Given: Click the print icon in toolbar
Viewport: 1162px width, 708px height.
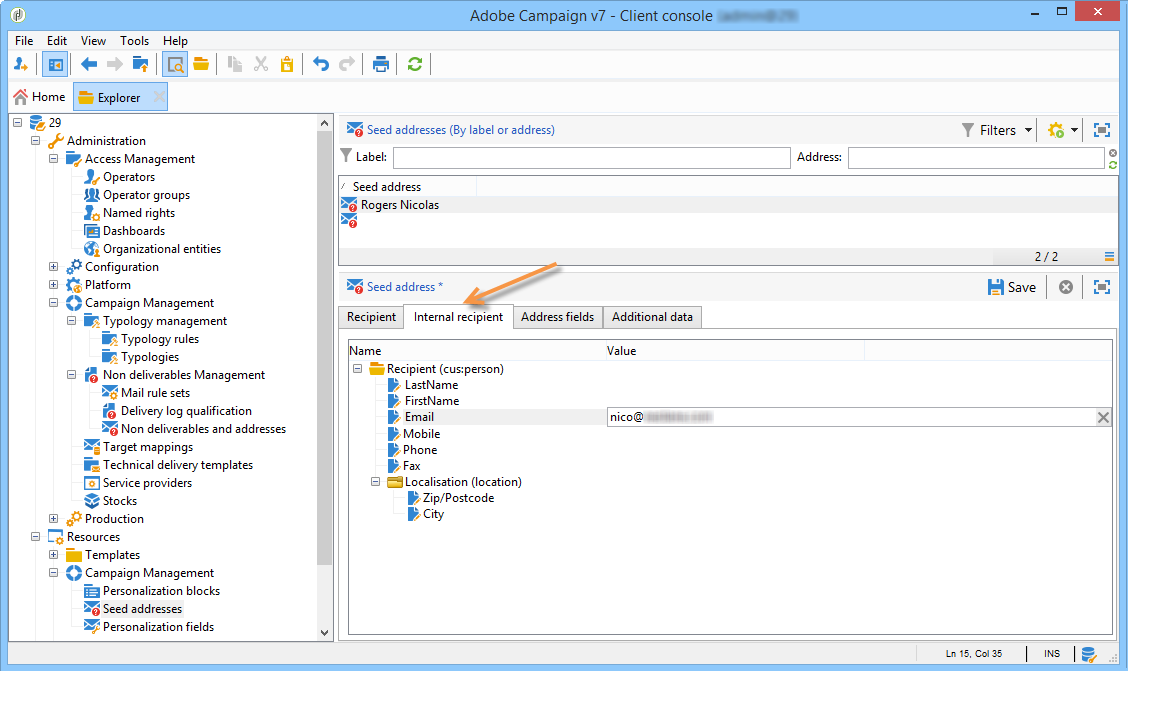Looking at the screenshot, I should [381, 64].
